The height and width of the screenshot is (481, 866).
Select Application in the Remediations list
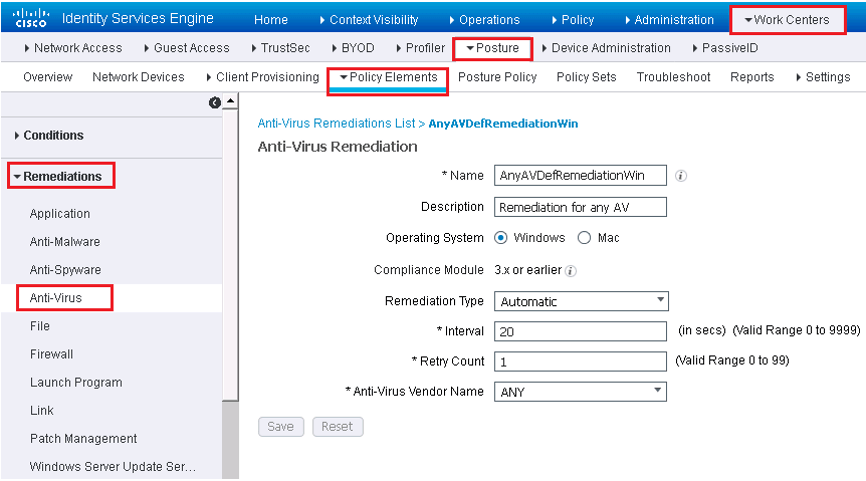(x=60, y=214)
